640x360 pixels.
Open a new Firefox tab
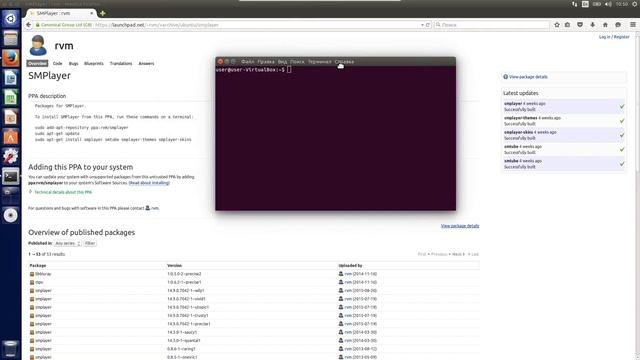click(x=103, y=13)
